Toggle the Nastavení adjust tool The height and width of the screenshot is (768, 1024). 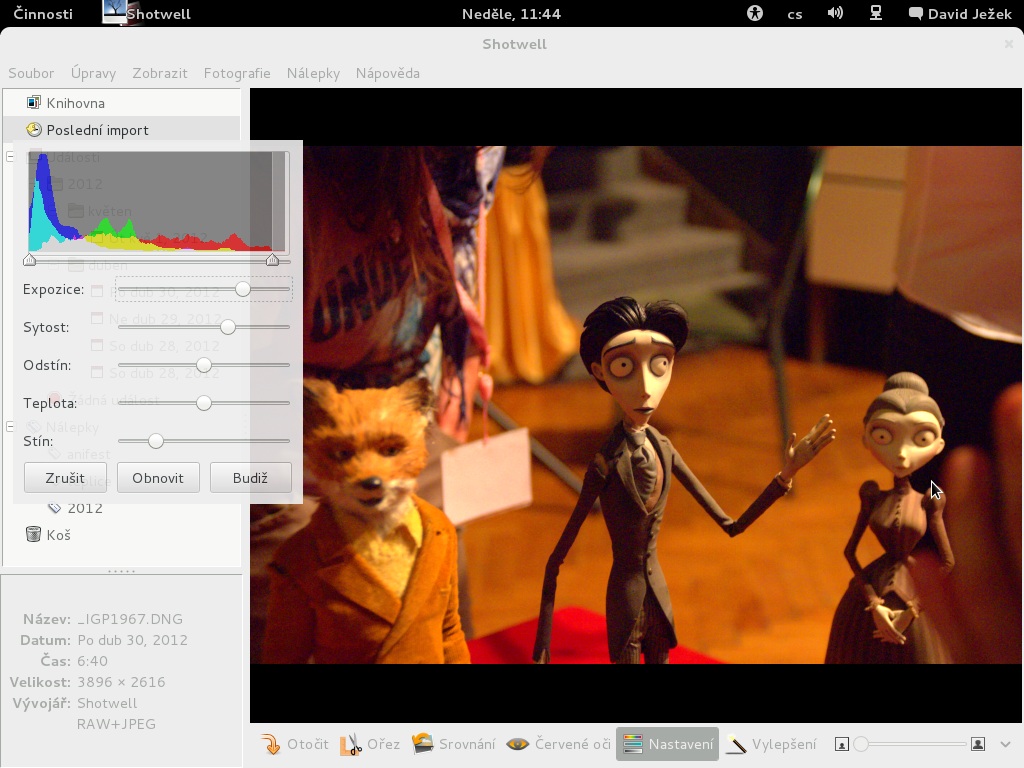point(667,744)
